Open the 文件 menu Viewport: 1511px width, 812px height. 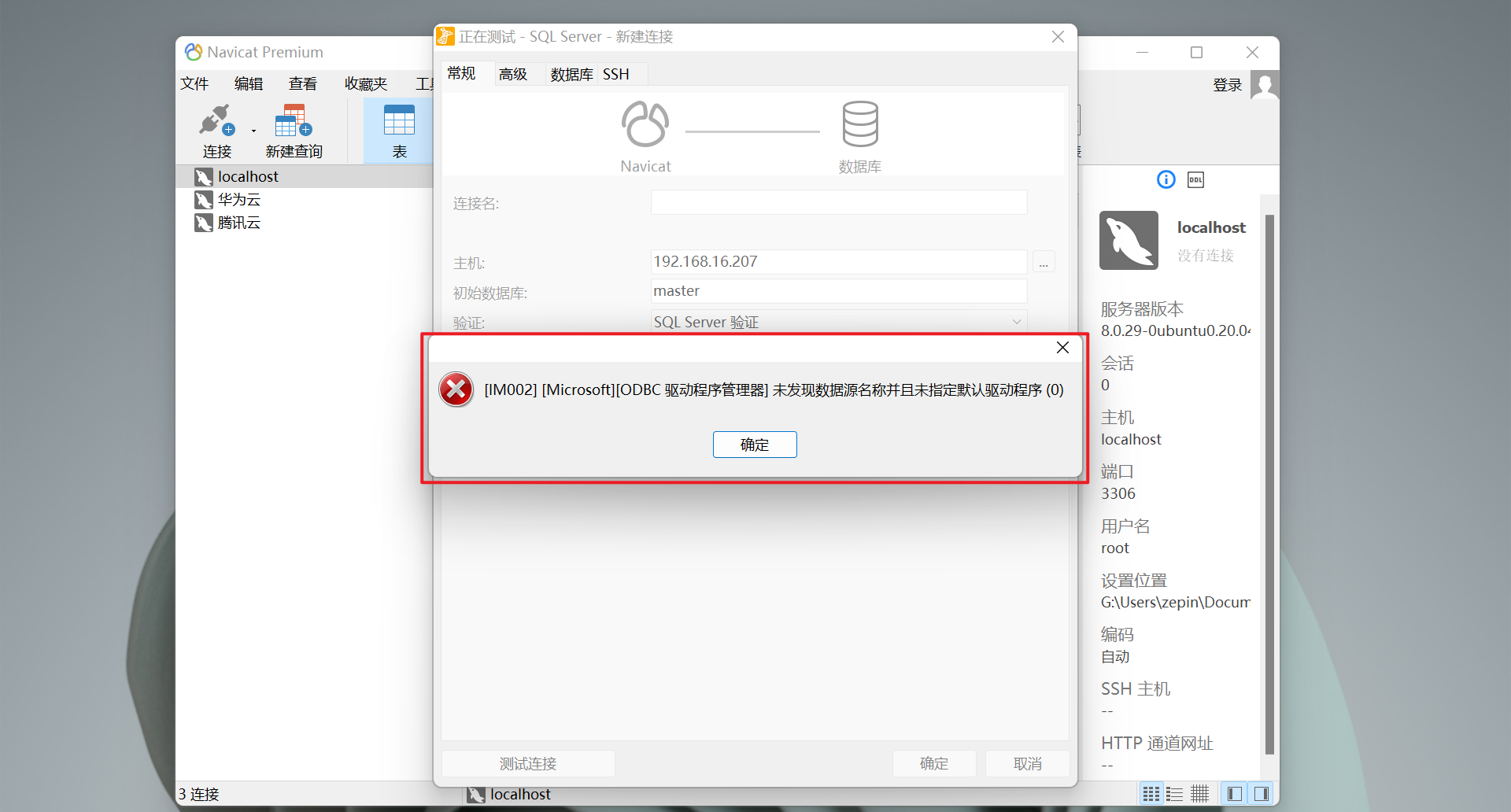[x=194, y=83]
